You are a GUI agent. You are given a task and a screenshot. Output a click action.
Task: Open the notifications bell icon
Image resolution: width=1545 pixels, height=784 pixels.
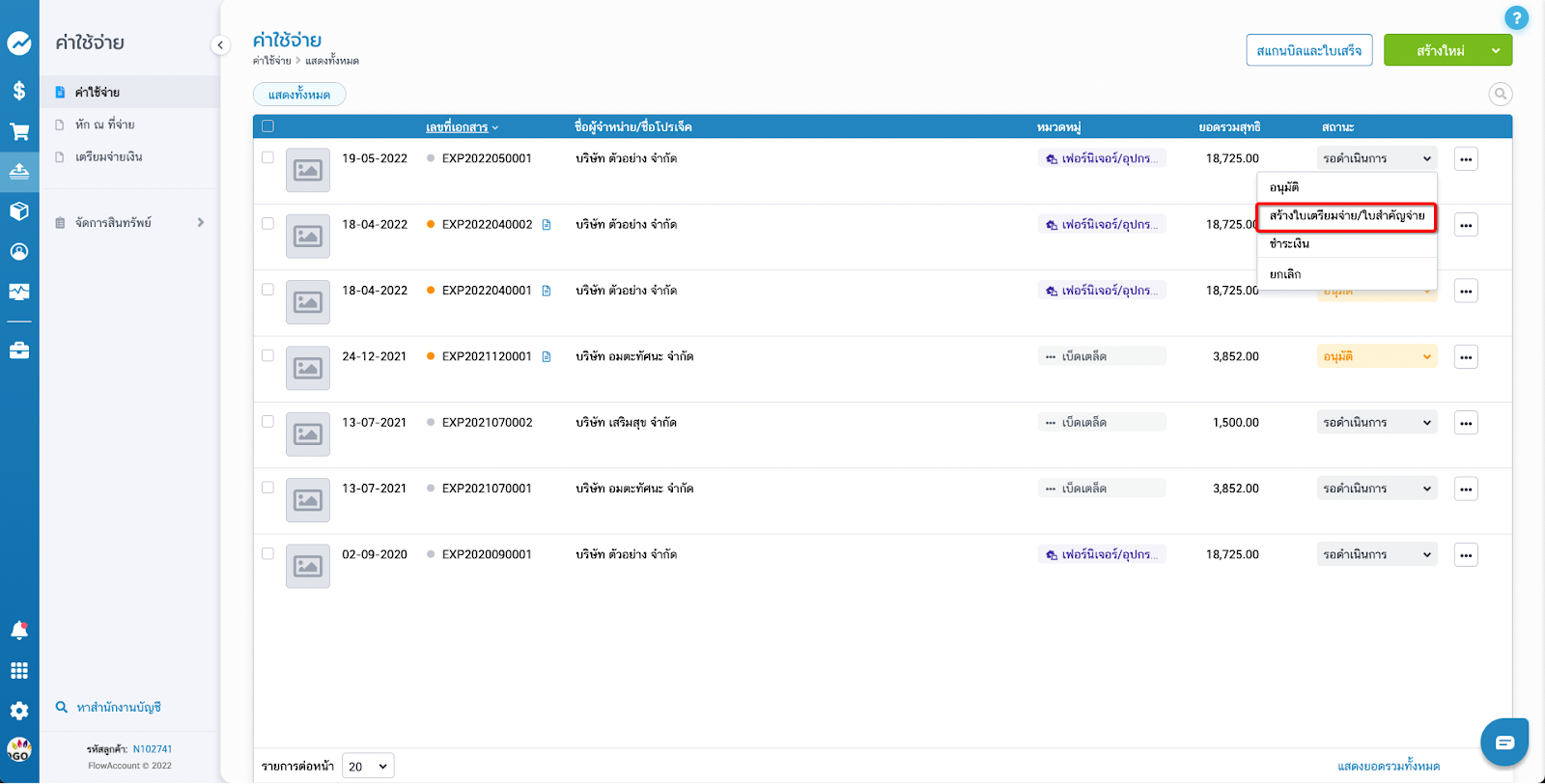pos(19,630)
